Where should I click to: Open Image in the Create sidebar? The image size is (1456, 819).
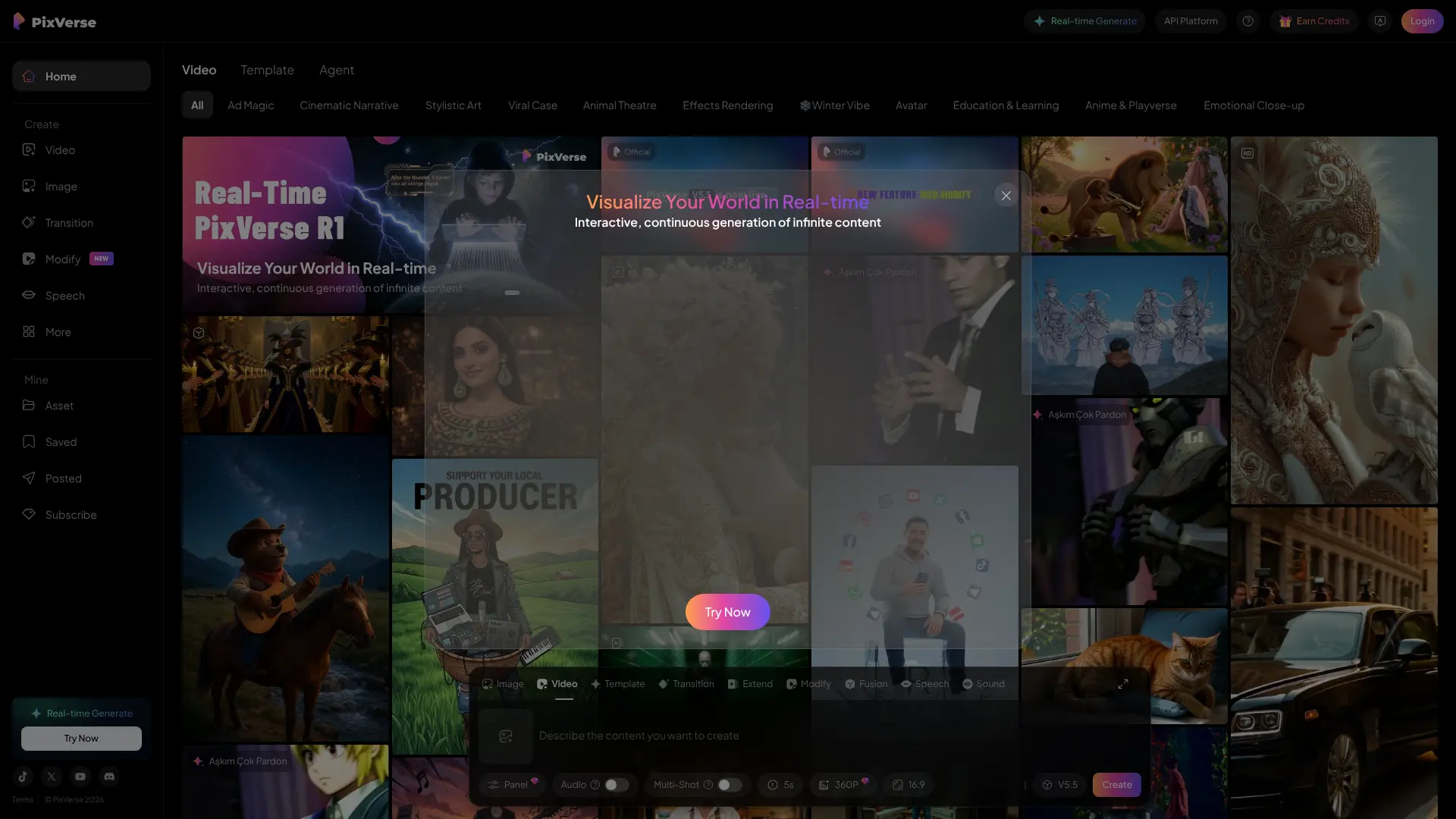click(x=81, y=187)
